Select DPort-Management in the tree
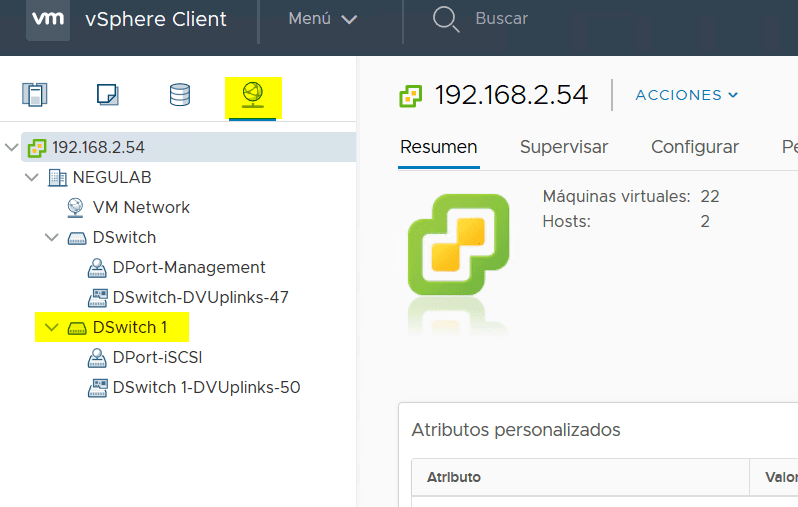The height and width of the screenshot is (507, 798). [x=189, y=268]
